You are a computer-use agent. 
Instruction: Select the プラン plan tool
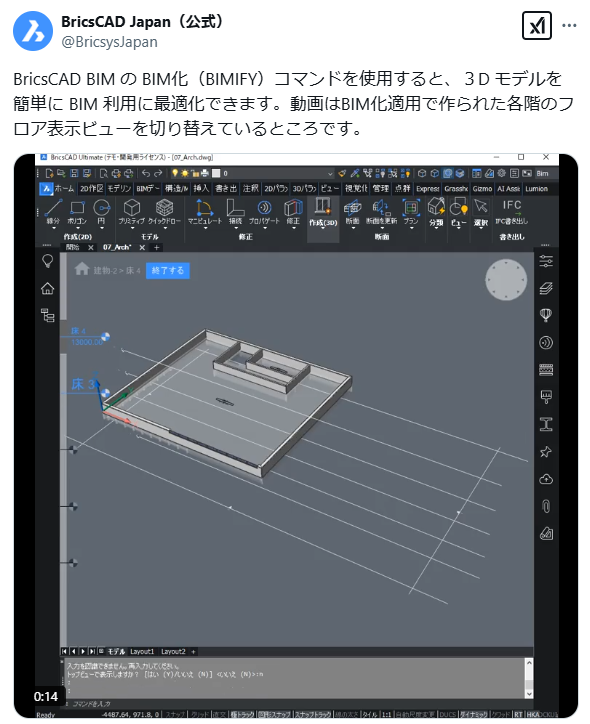tap(411, 211)
